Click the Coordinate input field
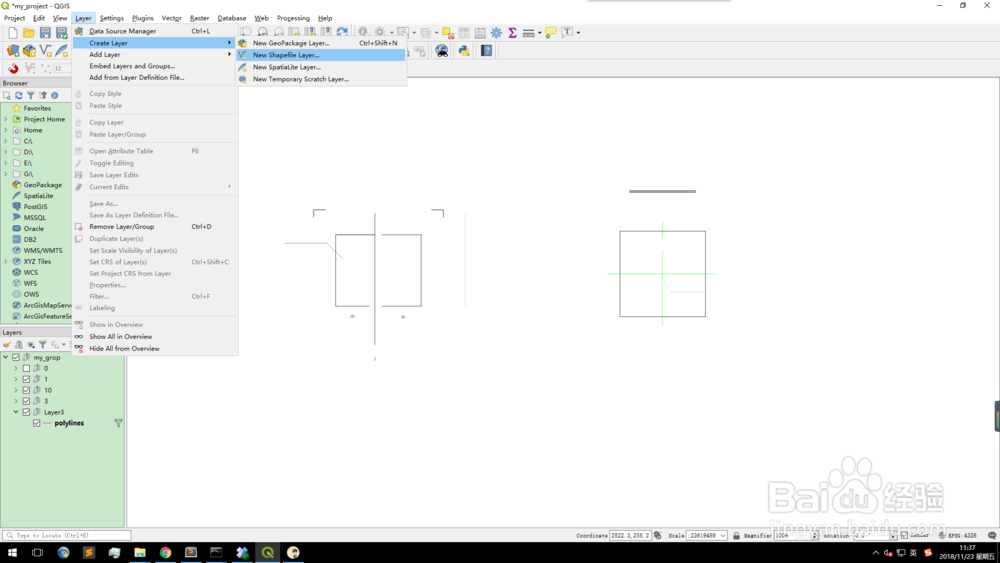 tap(630, 536)
